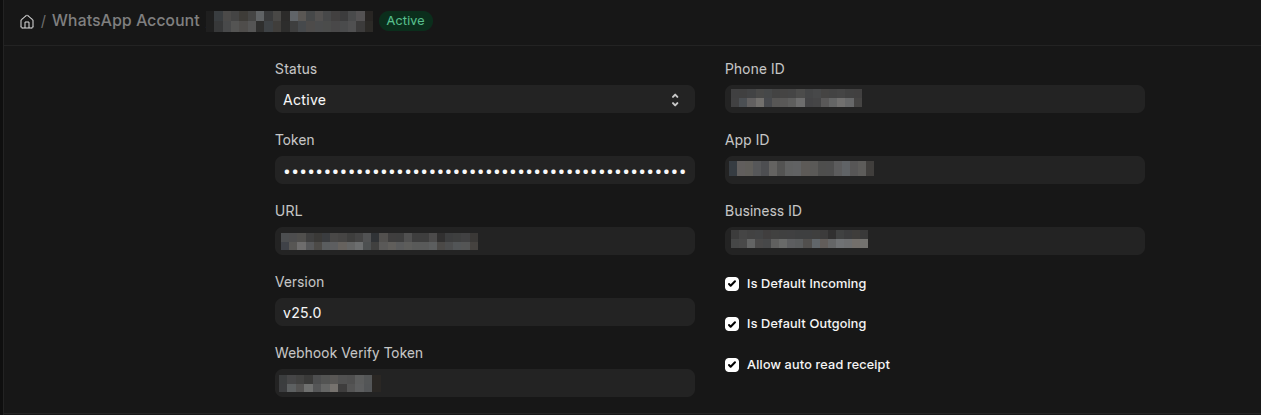The height and width of the screenshot is (415, 1261).
Task: Click the green Active status badge
Action: [x=405, y=21]
